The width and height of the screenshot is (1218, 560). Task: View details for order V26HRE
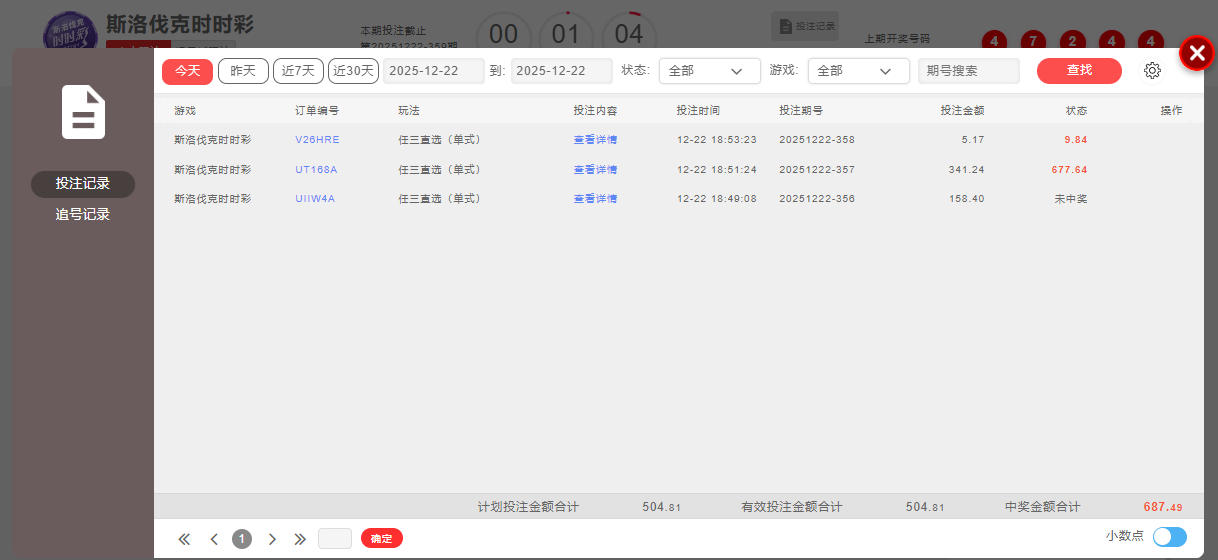click(x=595, y=140)
